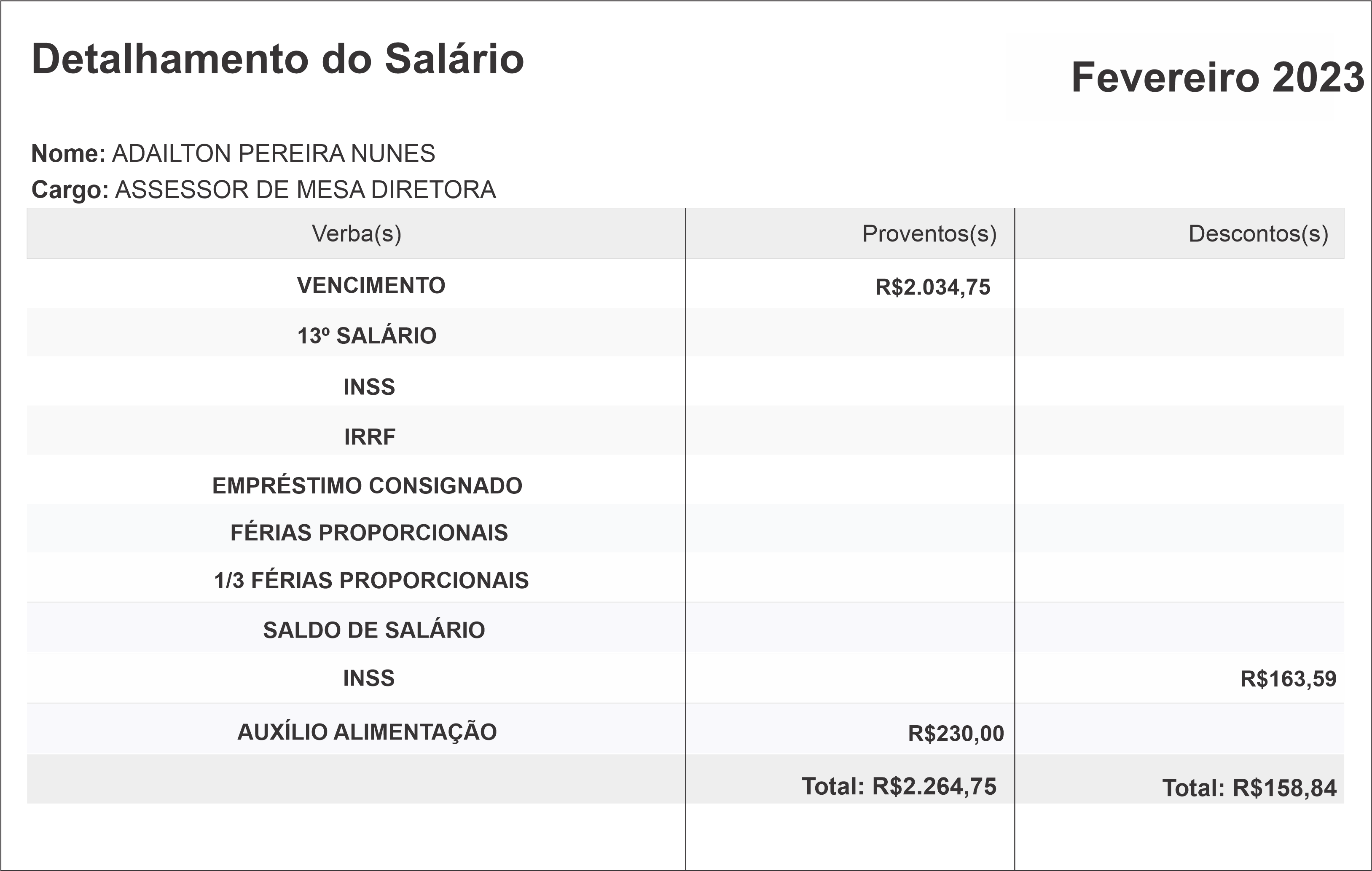Image resolution: width=1372 pixels, height=871 pixels.
Task: Click the "Descontos(s)" column header
Action: point(1258,234)
